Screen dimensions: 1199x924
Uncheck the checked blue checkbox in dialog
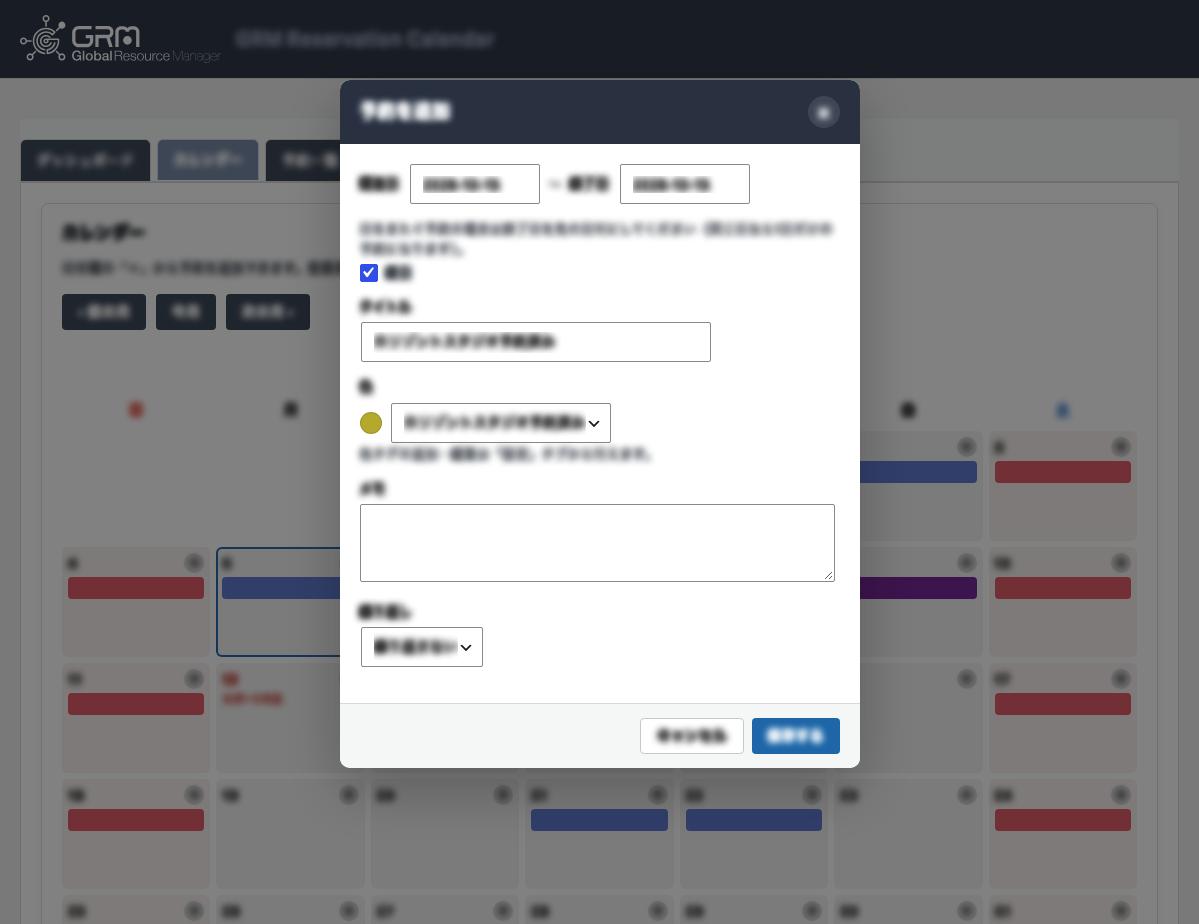369,272
